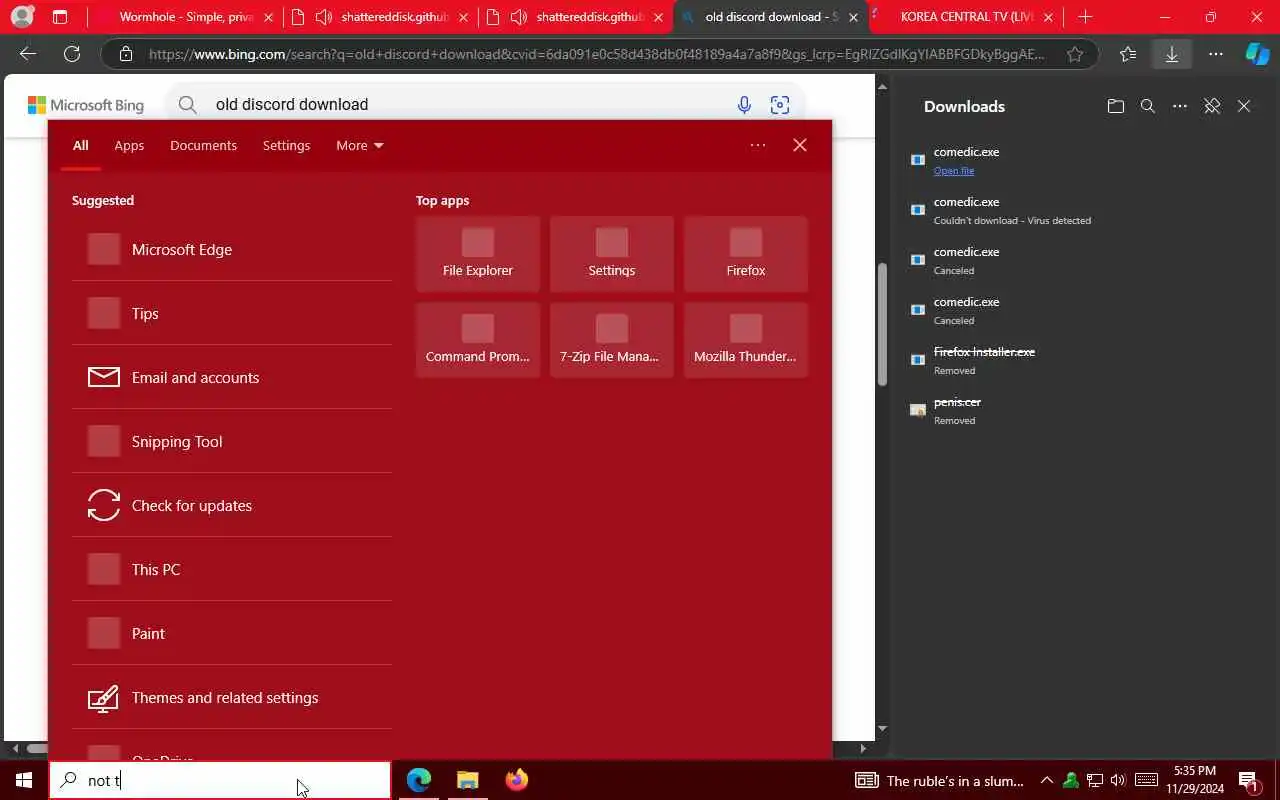Go back to previous page
Viewport: 1280px width, 800px height.
point(28,55)
